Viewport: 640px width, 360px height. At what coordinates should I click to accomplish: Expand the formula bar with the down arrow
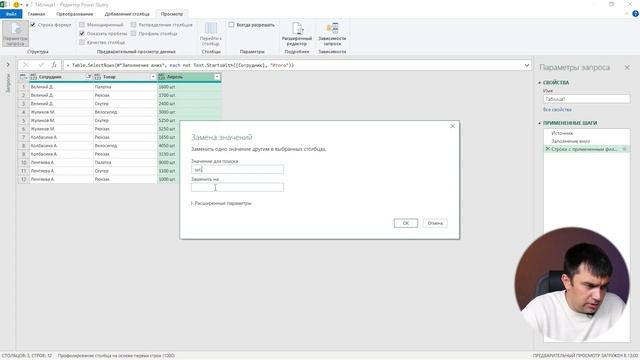tap(527, 65)
